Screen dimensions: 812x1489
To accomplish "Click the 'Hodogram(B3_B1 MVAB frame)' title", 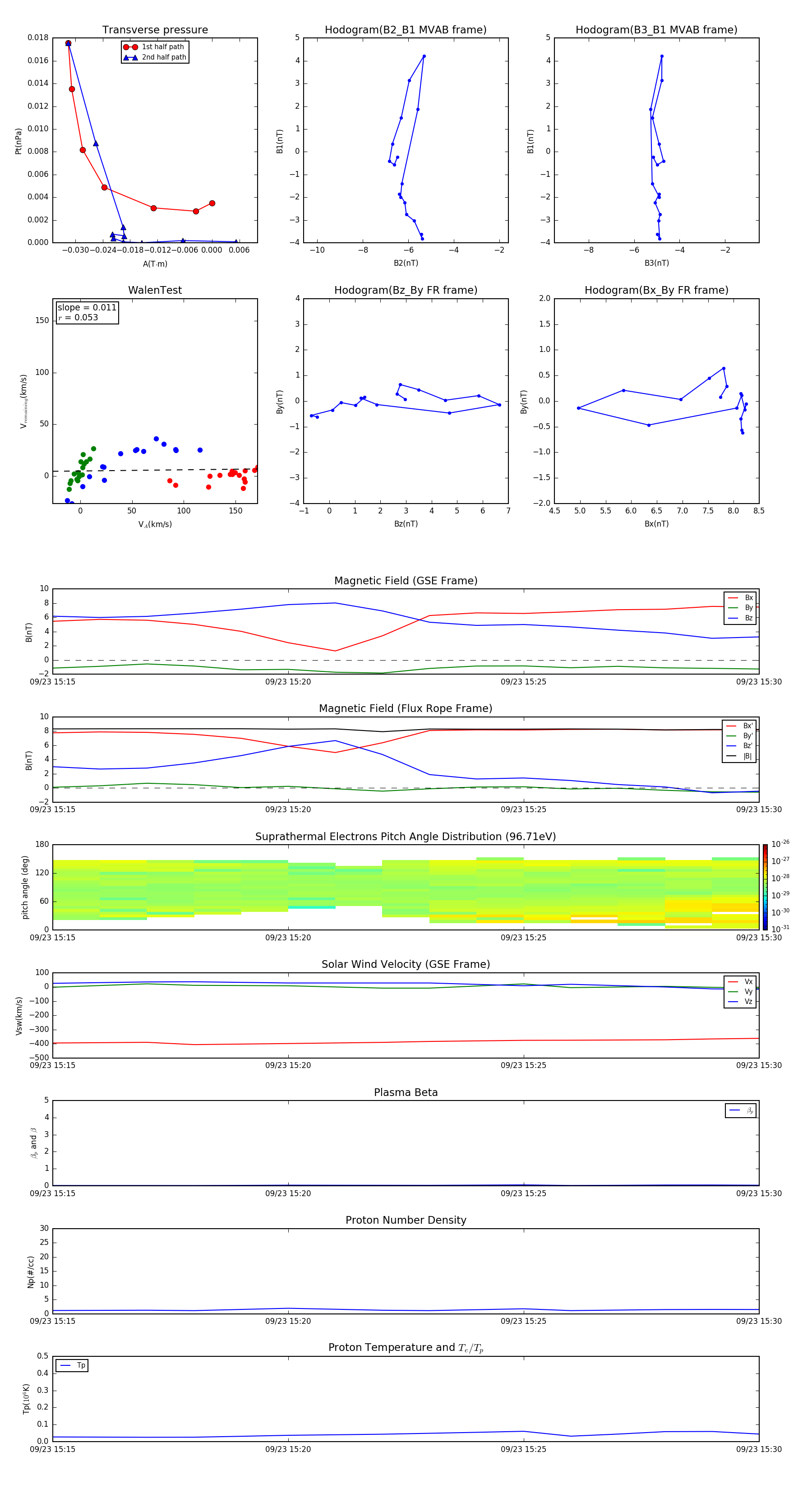I will click(656, 29).
